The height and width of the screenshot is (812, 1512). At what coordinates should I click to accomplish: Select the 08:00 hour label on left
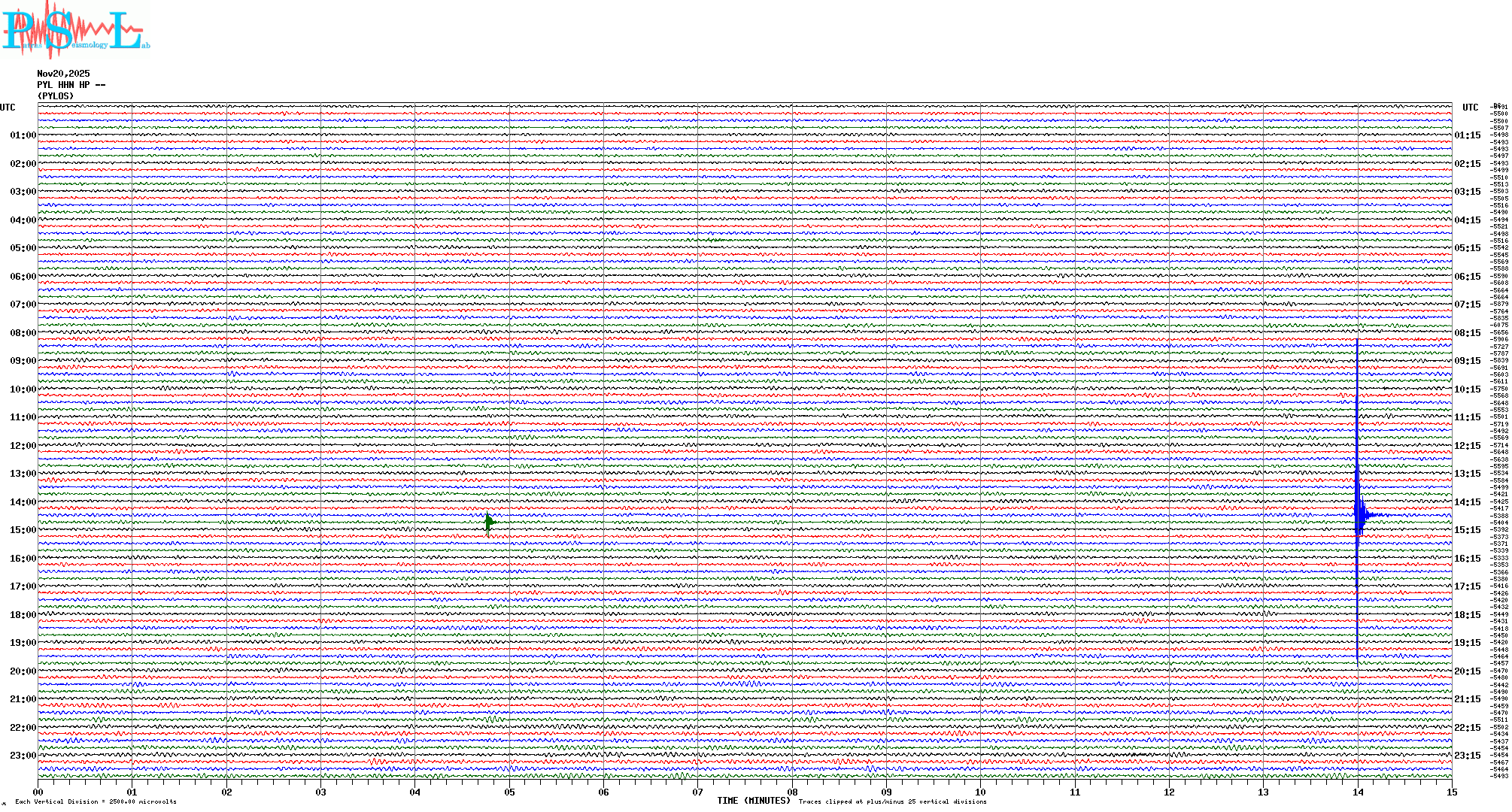[x=23, y=333]
